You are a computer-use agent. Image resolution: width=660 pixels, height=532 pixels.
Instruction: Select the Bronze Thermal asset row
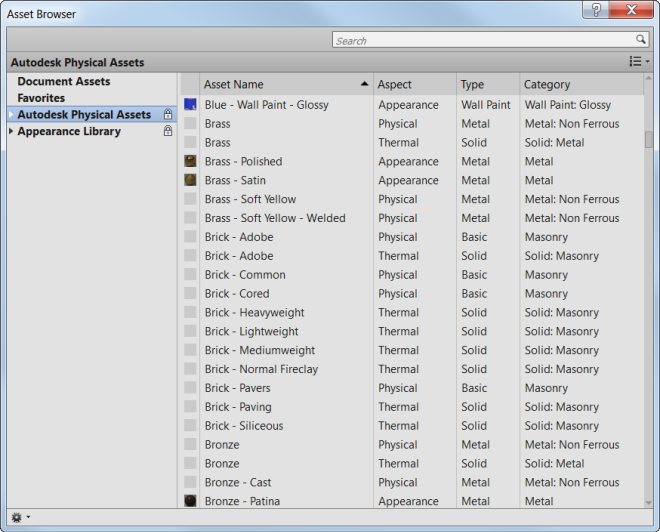click(412, 464)
